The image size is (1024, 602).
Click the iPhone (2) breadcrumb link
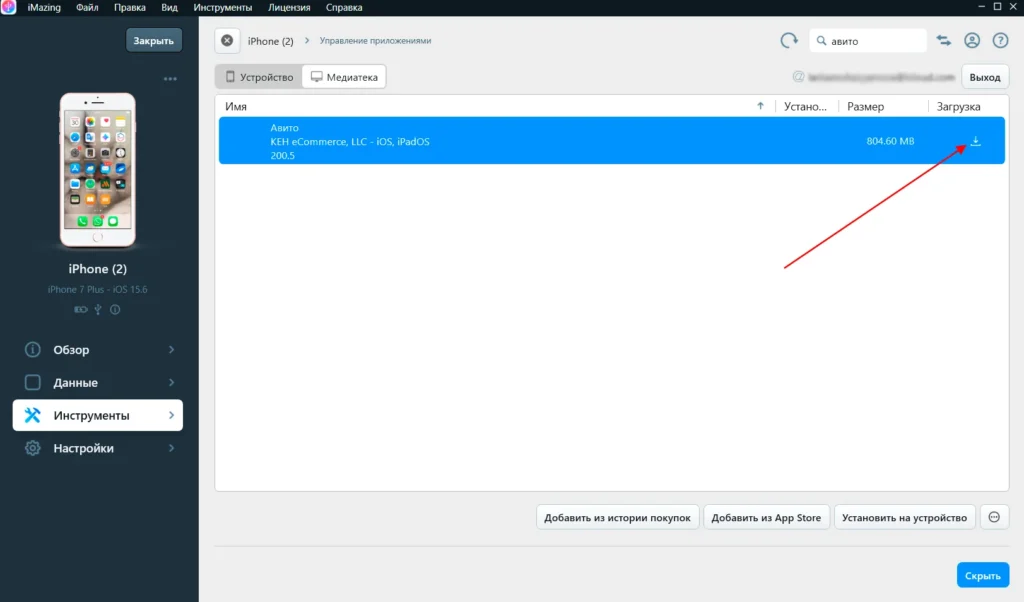coord(270,40)
